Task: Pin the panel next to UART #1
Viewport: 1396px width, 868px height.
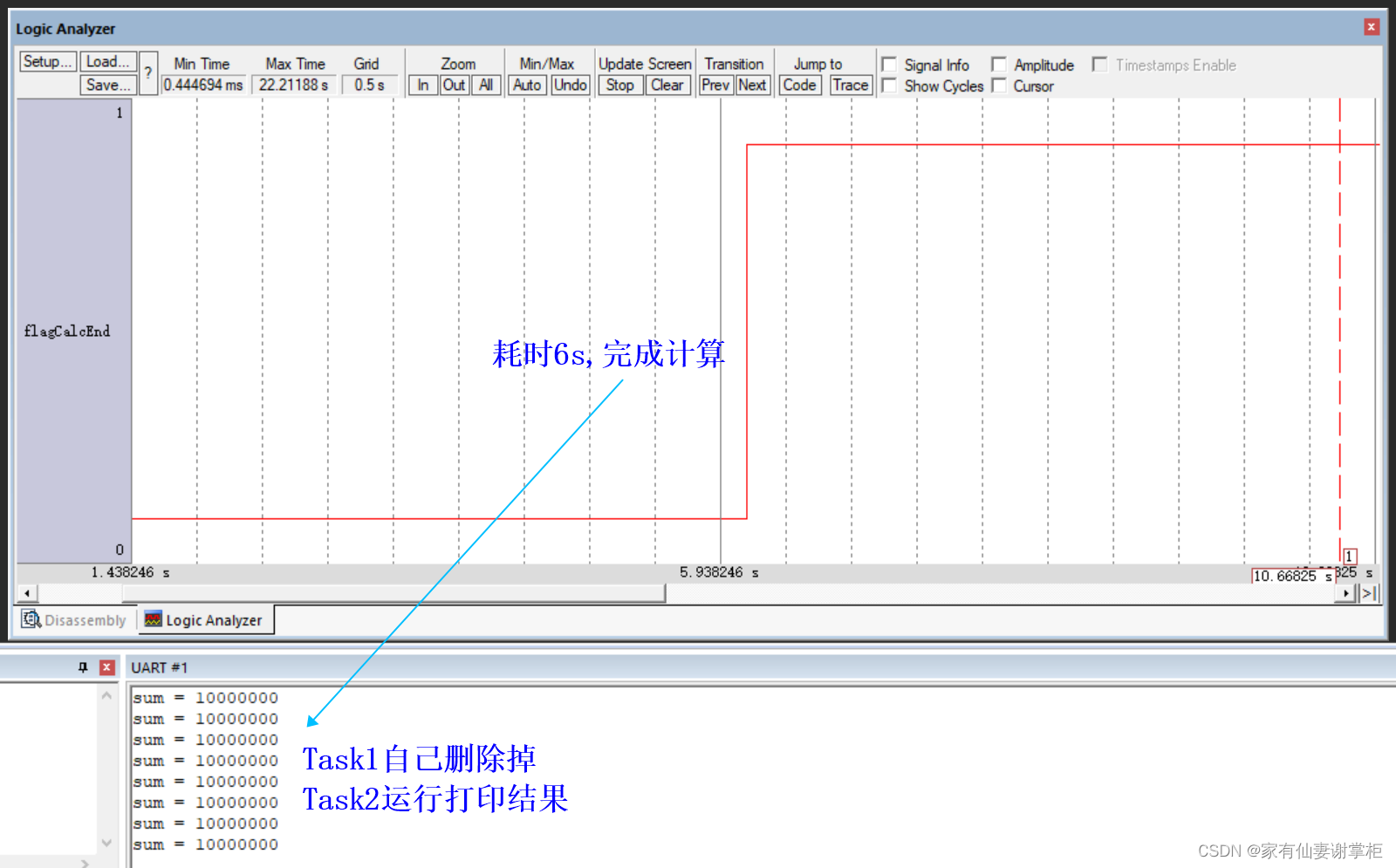Action: tap(83, 667)
